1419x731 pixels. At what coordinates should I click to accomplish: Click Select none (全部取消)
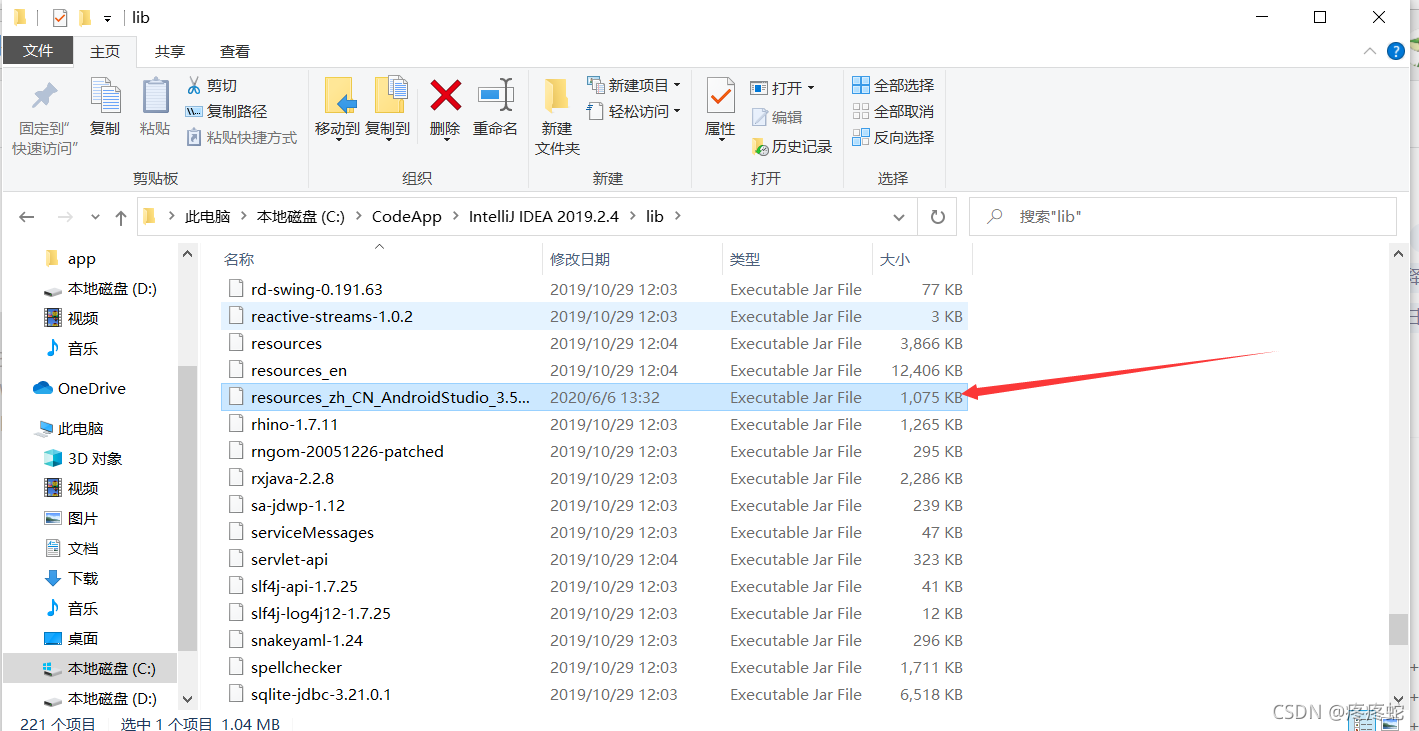tap(893, 112)
